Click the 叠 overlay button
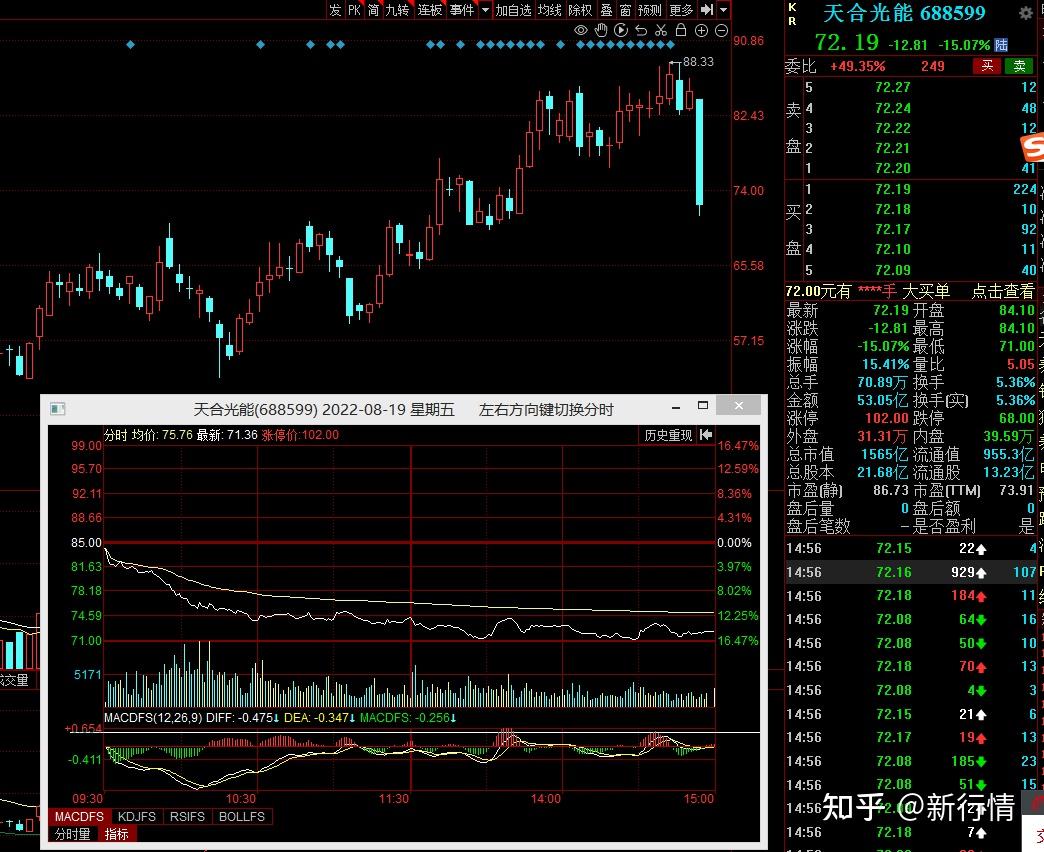Image resolution: width=1044 pixels, height=852 pixels. (607, 10)
